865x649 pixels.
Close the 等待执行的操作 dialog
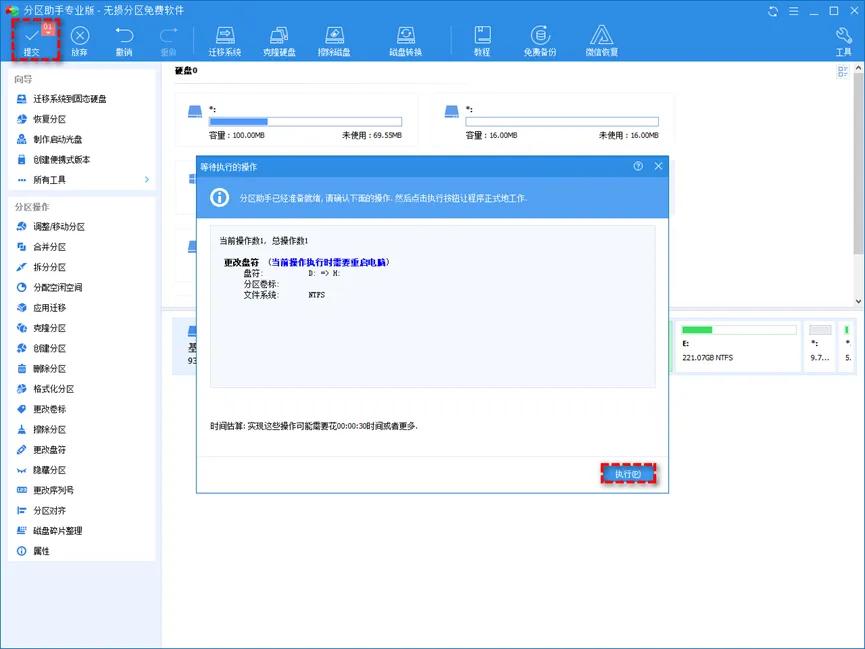pyautogui.click(x=658, y=166)
